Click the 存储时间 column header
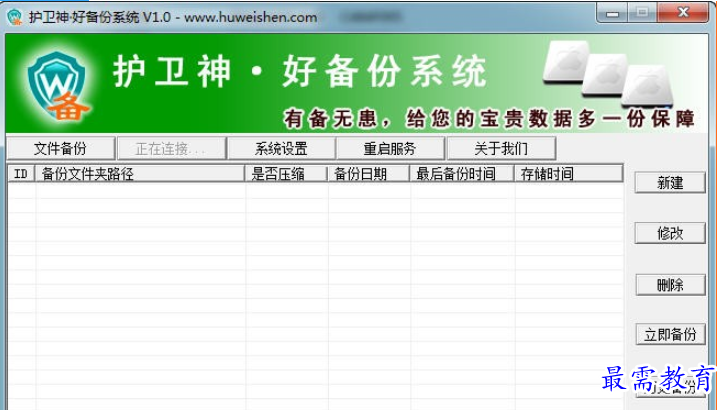The width and height of the screenshot is (723, 410). [x=569, y=174]
